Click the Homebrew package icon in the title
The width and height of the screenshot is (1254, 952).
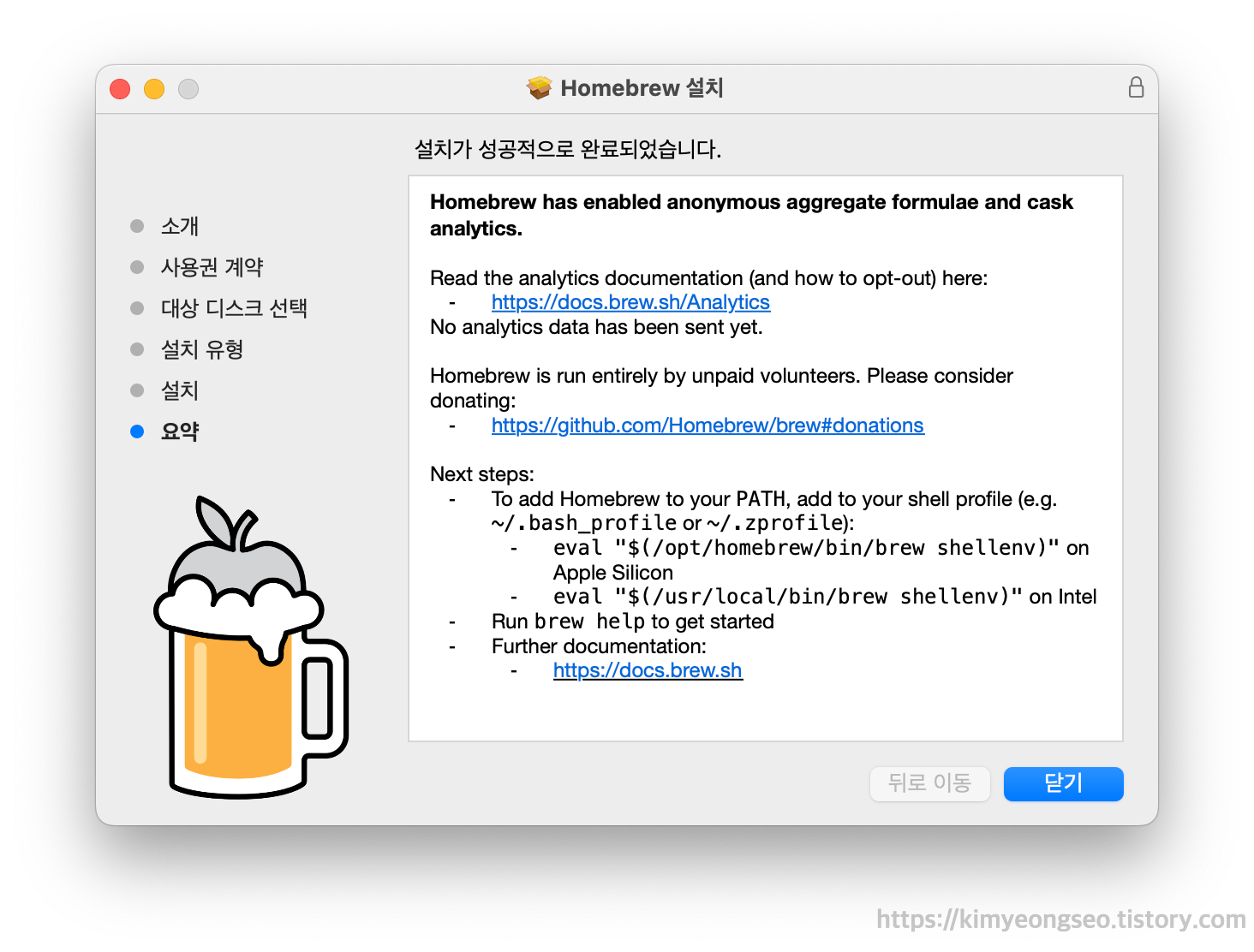click(x=539, y=88)
